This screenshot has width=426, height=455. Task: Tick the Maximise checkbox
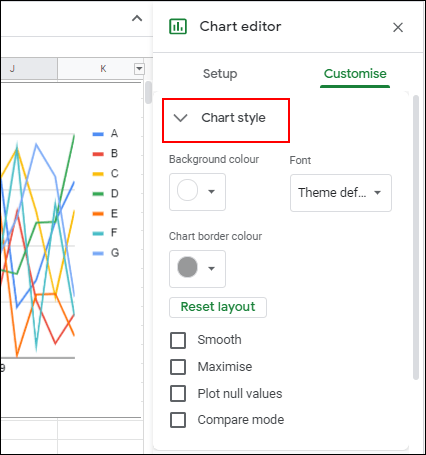click(178, 367)
